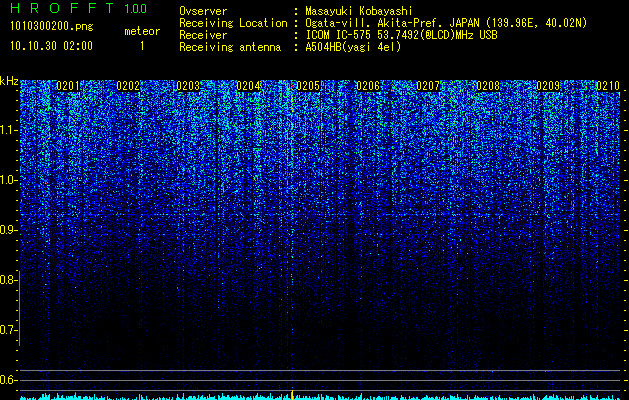
Task: Click the 0207 time marker
Action: [x=428, y=86]
